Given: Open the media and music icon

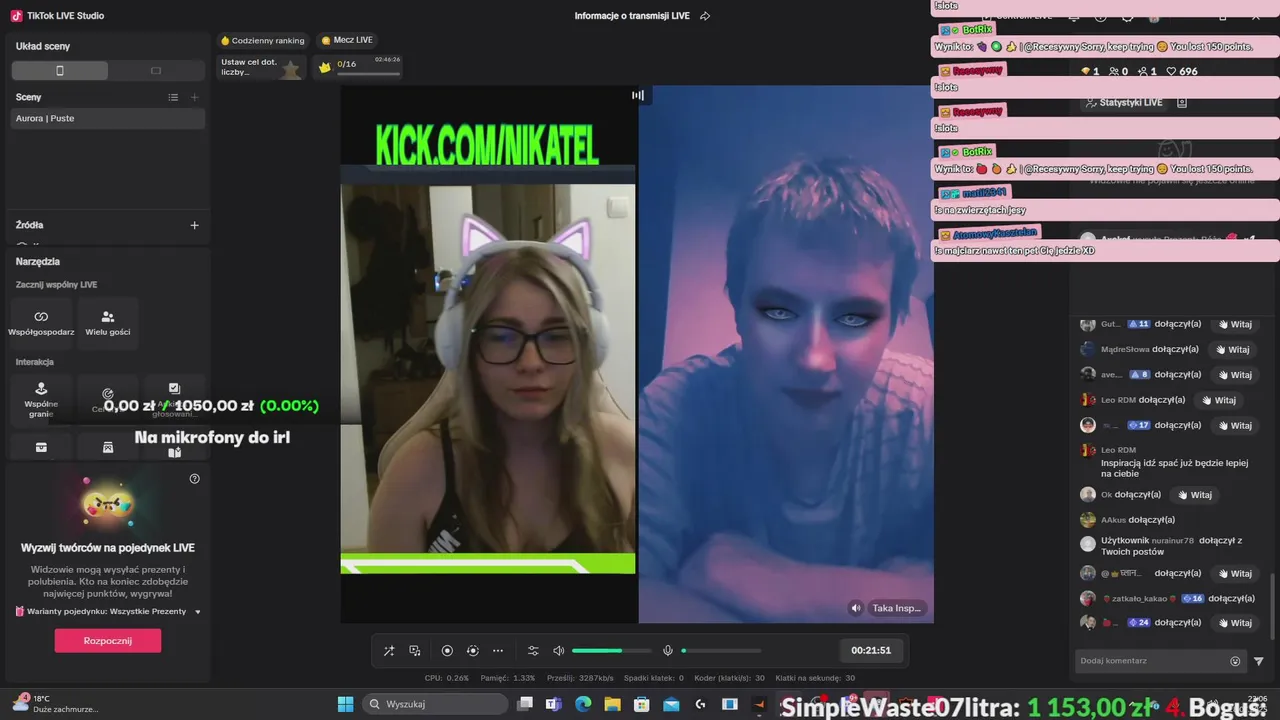Looking at the screenshot, I should [x=415, y=651].
